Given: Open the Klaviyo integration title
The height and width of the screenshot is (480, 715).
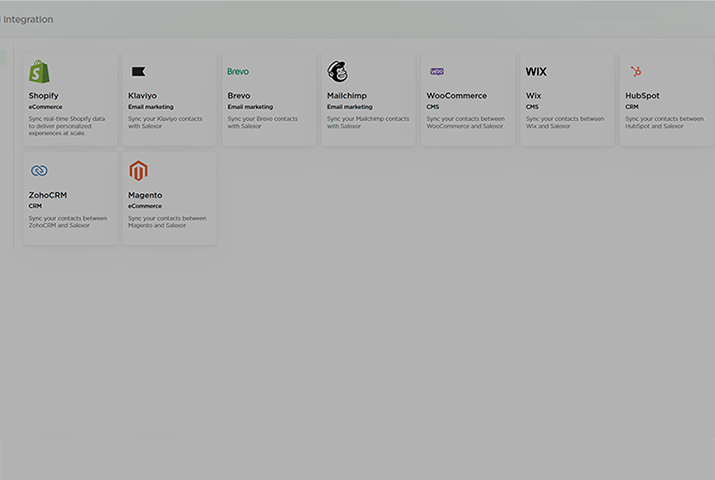Looking at the screenshot, I should [142, 96].
